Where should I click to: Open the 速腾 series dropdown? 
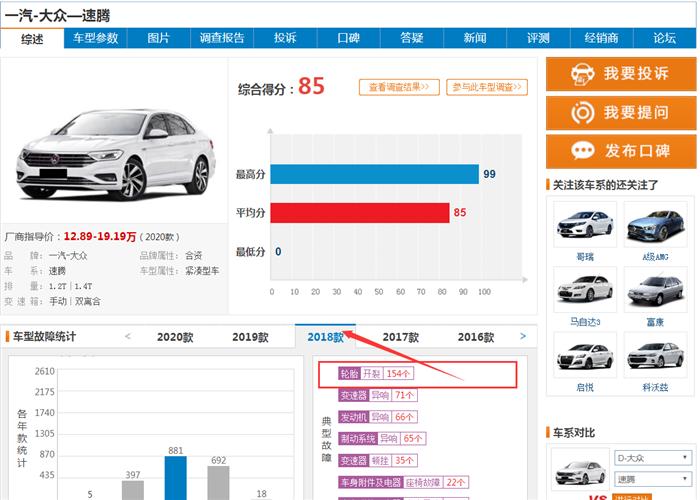click(x=653, y=479)
